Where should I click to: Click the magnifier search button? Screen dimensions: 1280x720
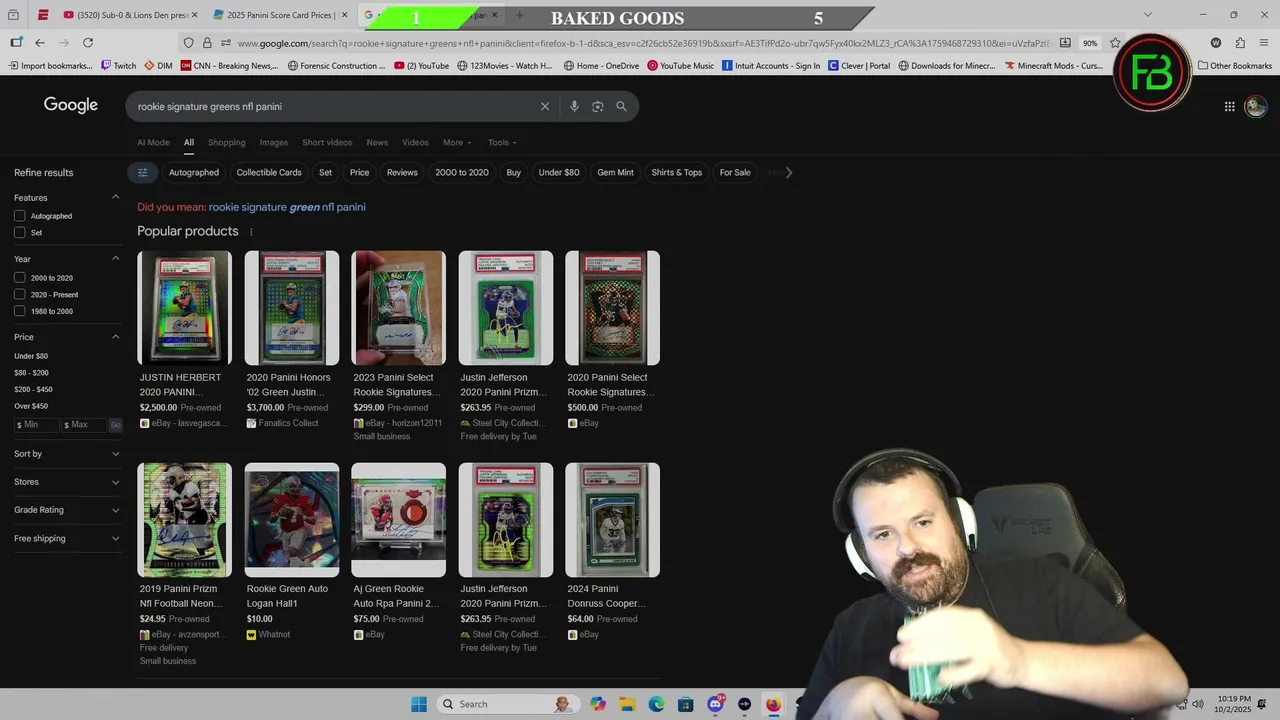tap(621, 106)
